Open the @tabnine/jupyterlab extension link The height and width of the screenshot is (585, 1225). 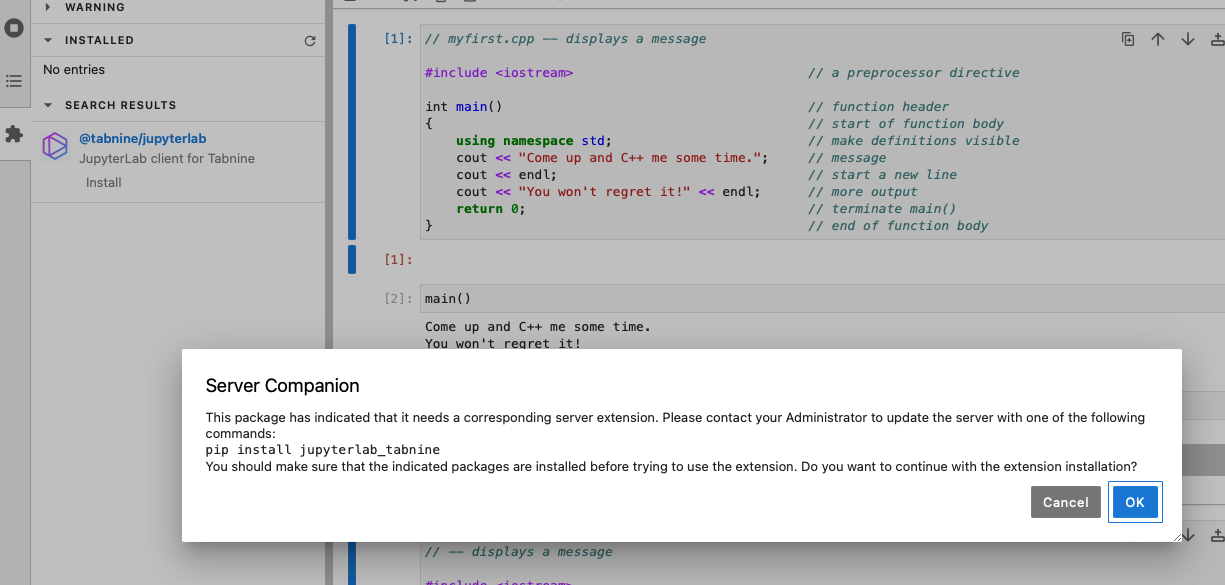click(x=143, y=139)
